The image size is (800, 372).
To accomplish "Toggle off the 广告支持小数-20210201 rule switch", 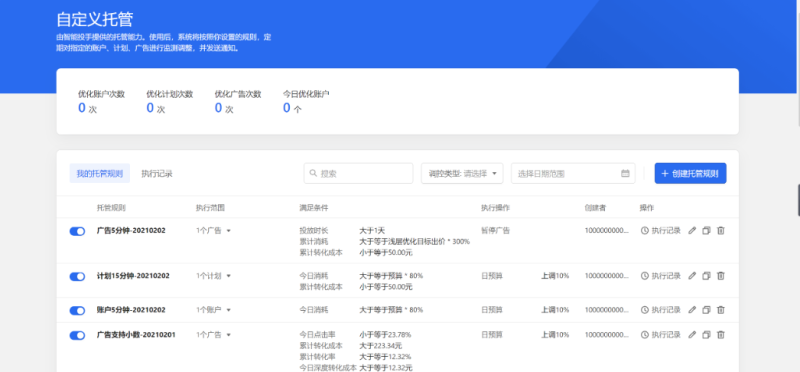I will 77,335.
